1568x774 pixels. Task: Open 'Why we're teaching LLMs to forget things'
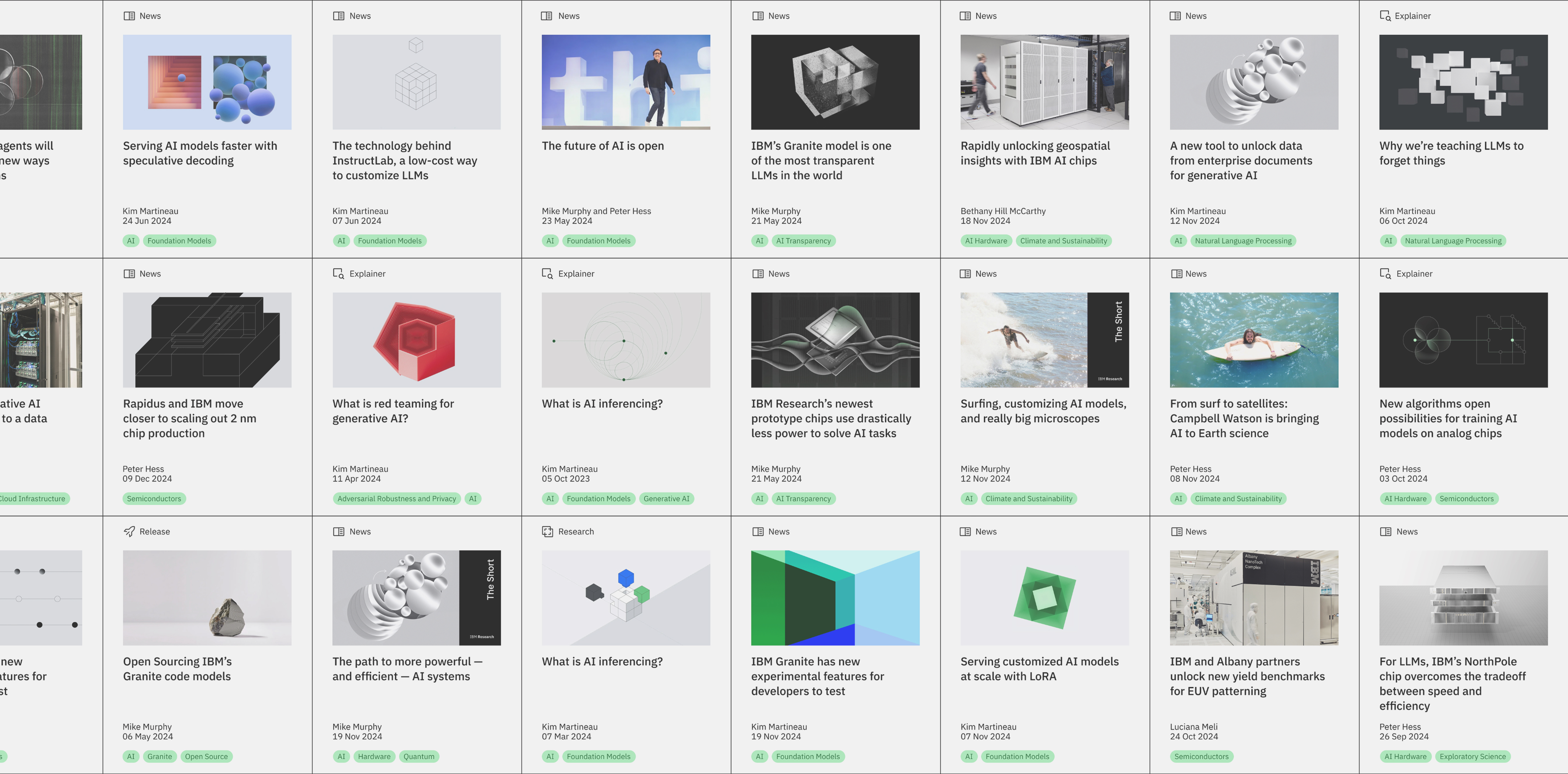[x=1451, y=153]
